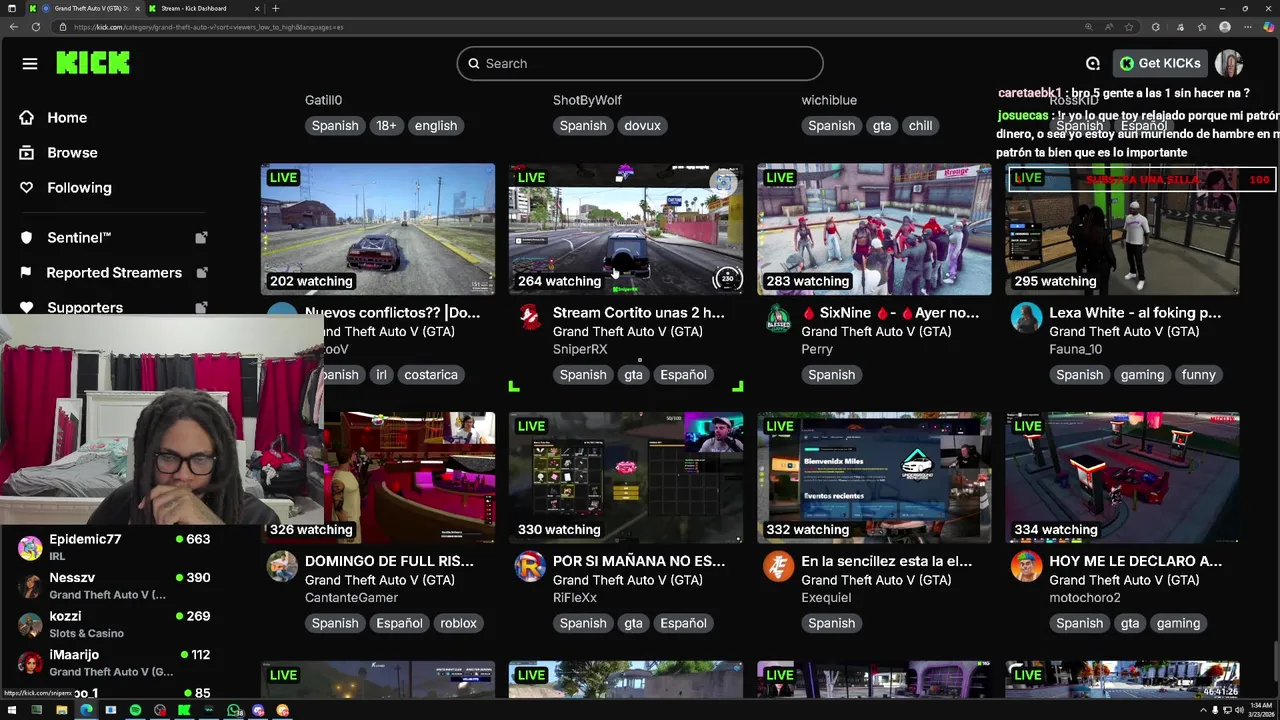The width and height of the screenshot is (1280, 720).
Task: Click SniperRX channel avatar
Action: 530,318
